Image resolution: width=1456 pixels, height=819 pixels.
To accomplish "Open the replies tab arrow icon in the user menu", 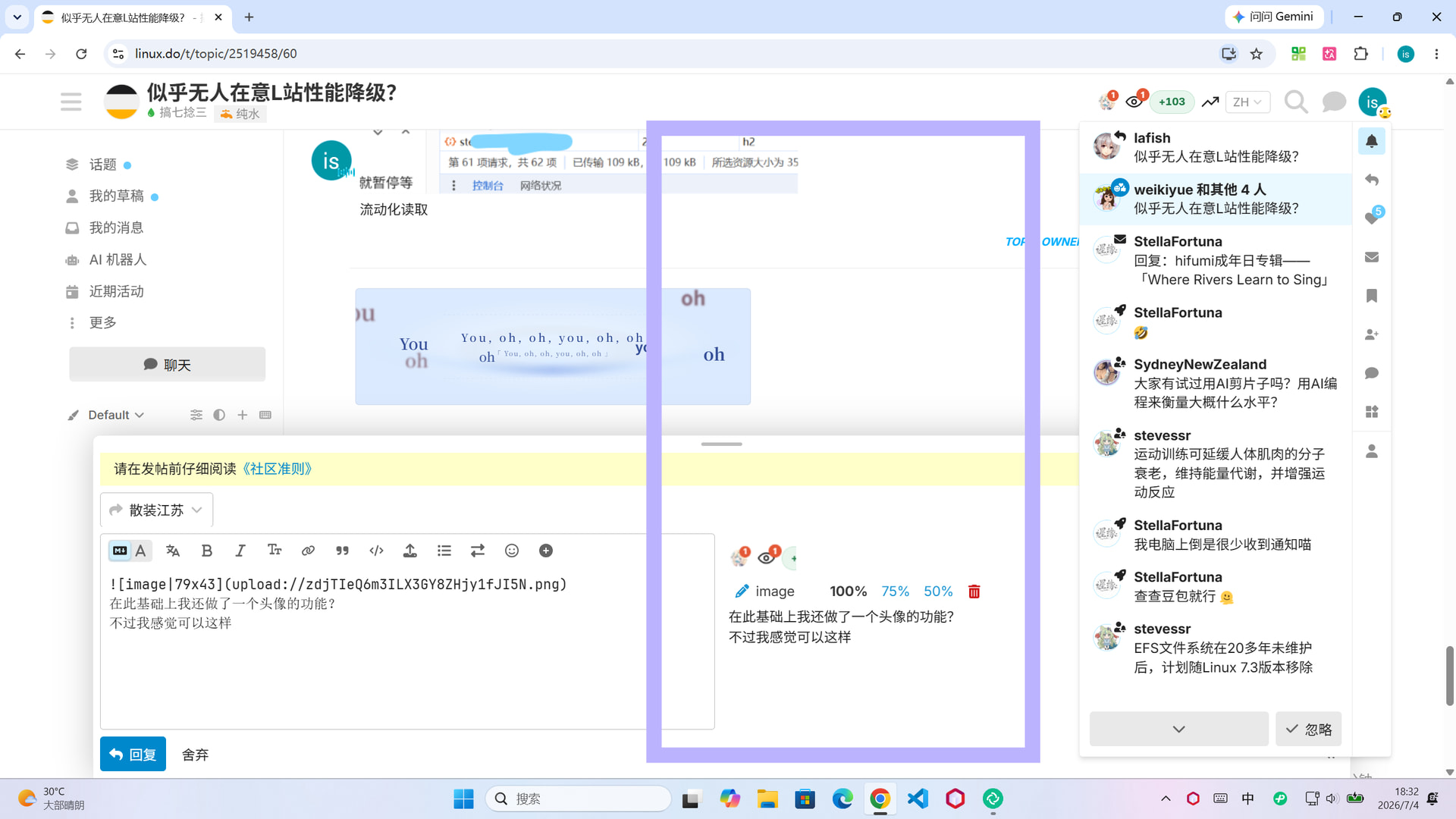I will [1372, 180].
